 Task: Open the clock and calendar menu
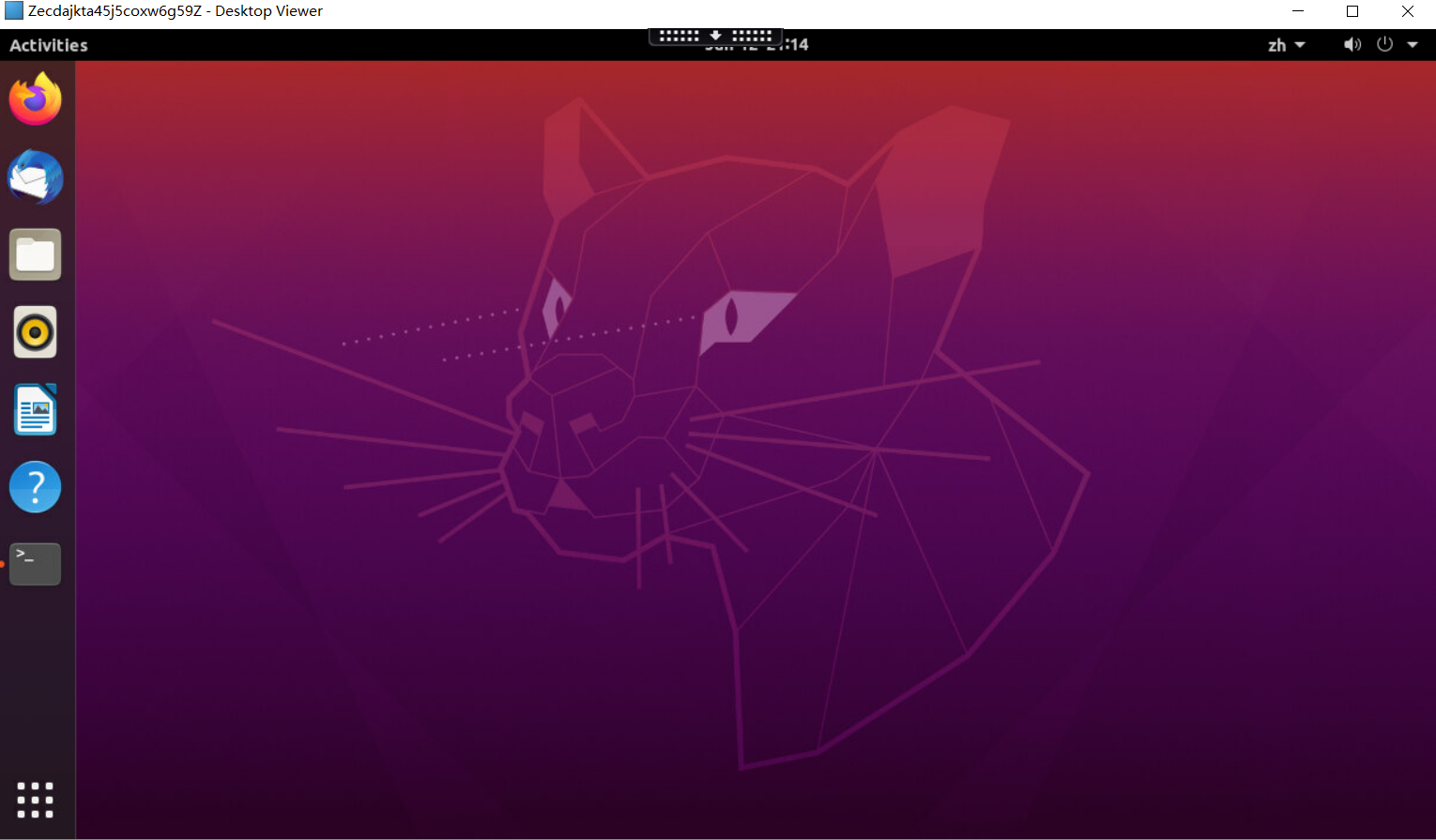coord(756,44)
